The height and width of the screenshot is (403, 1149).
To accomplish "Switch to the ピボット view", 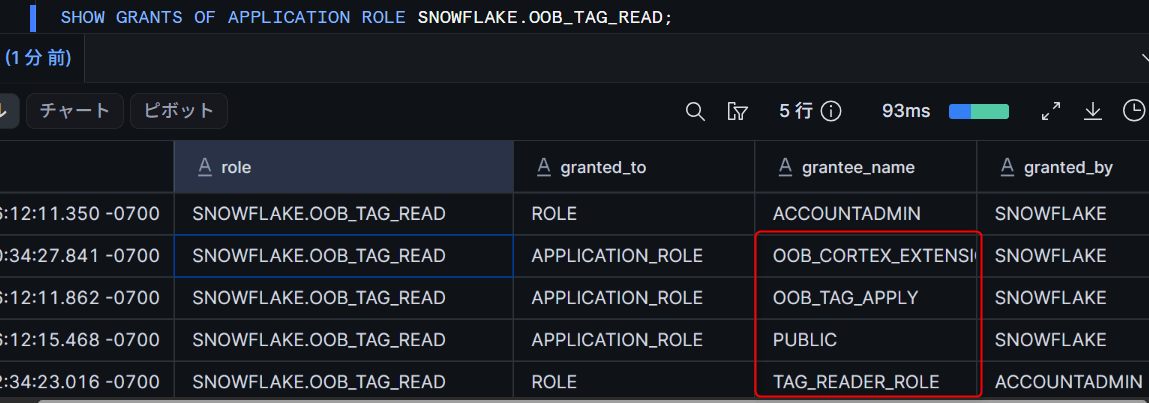I will (x=179, y=111).
